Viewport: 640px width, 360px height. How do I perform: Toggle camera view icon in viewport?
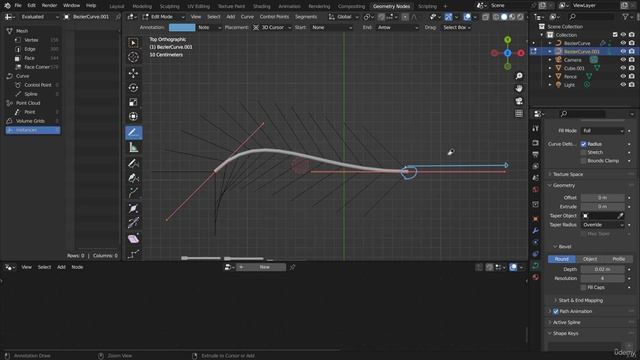pos(519,101)
